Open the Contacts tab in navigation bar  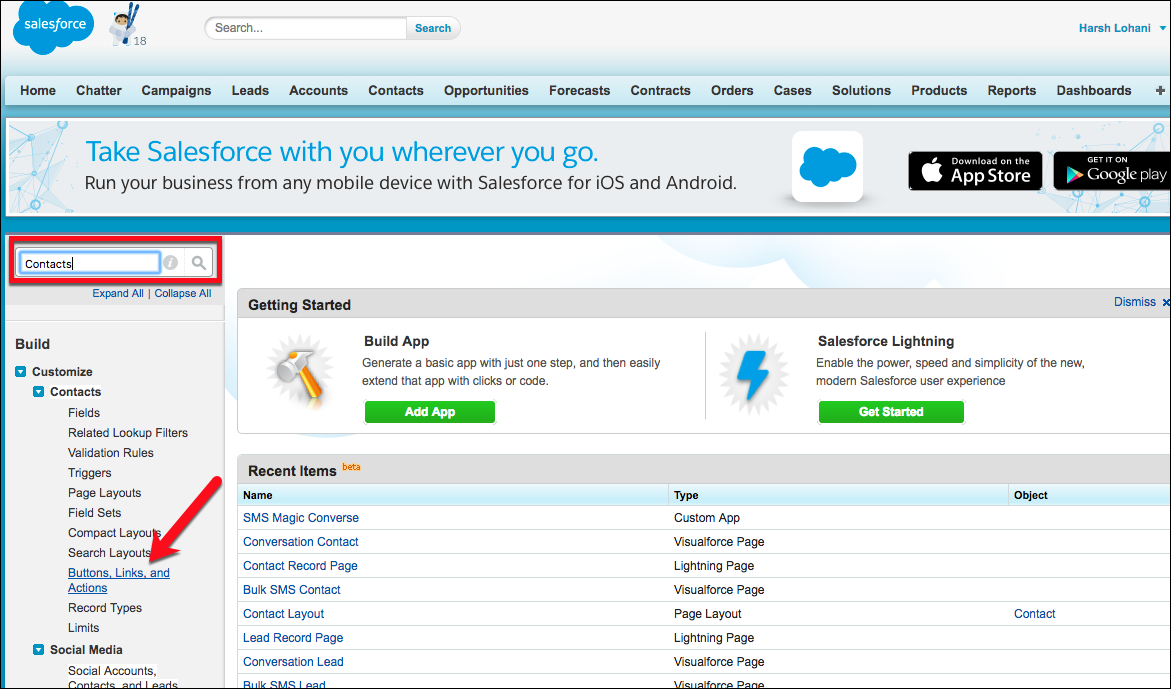coord(396,90)
